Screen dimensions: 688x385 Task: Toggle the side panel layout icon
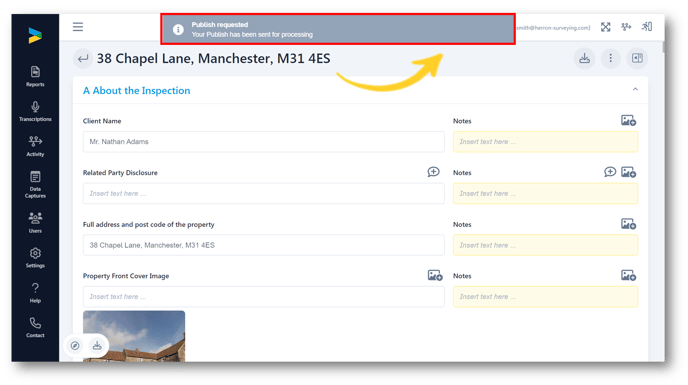pyautogui.click(x=637, y=58)
